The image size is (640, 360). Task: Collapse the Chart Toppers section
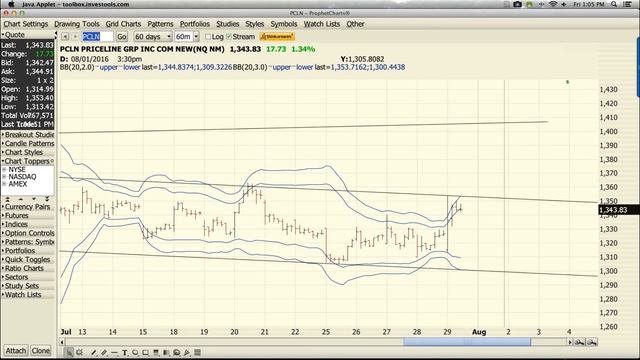pyautogui.click(x=27, y=161)
